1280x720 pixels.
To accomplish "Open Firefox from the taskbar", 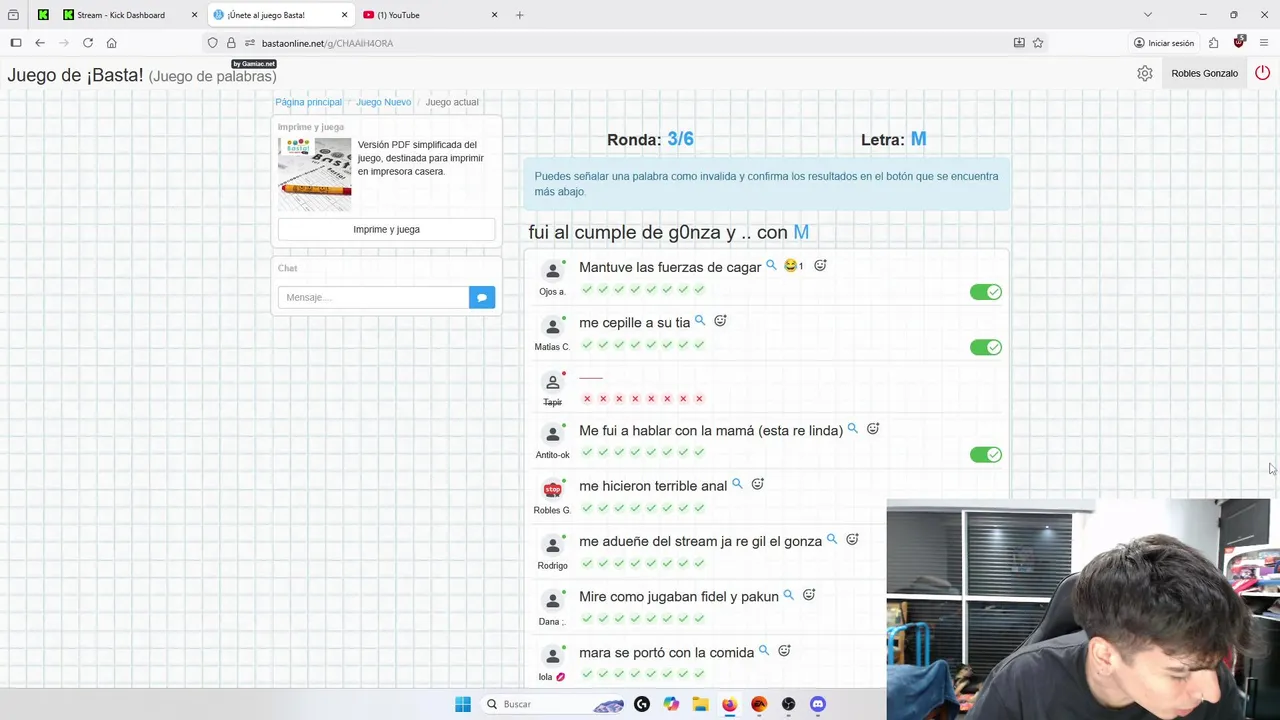I will point(729,704).
